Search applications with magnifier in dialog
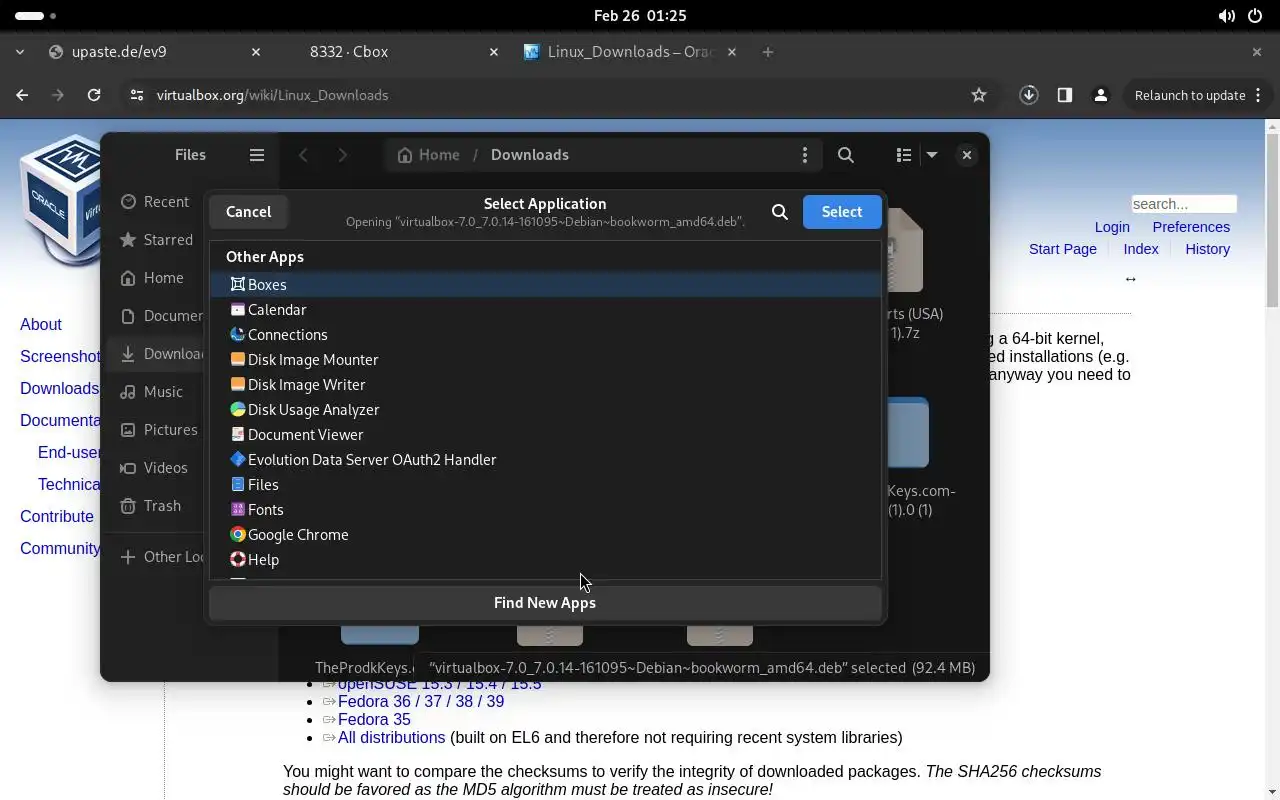Viewport: 1280px width, 800px height. click(780, 212)
